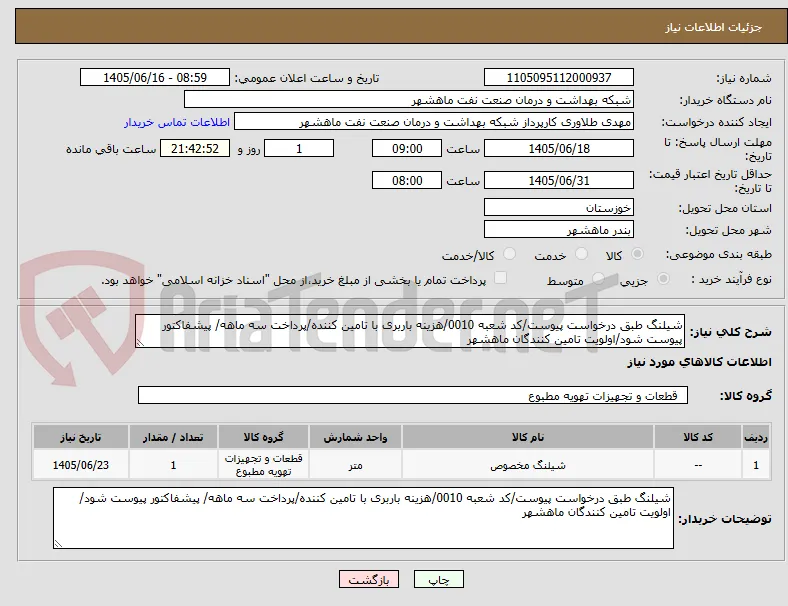This screenshot has height=606, width=788.
Task: Click the کد کالا column header
Action: coord(698,437)
